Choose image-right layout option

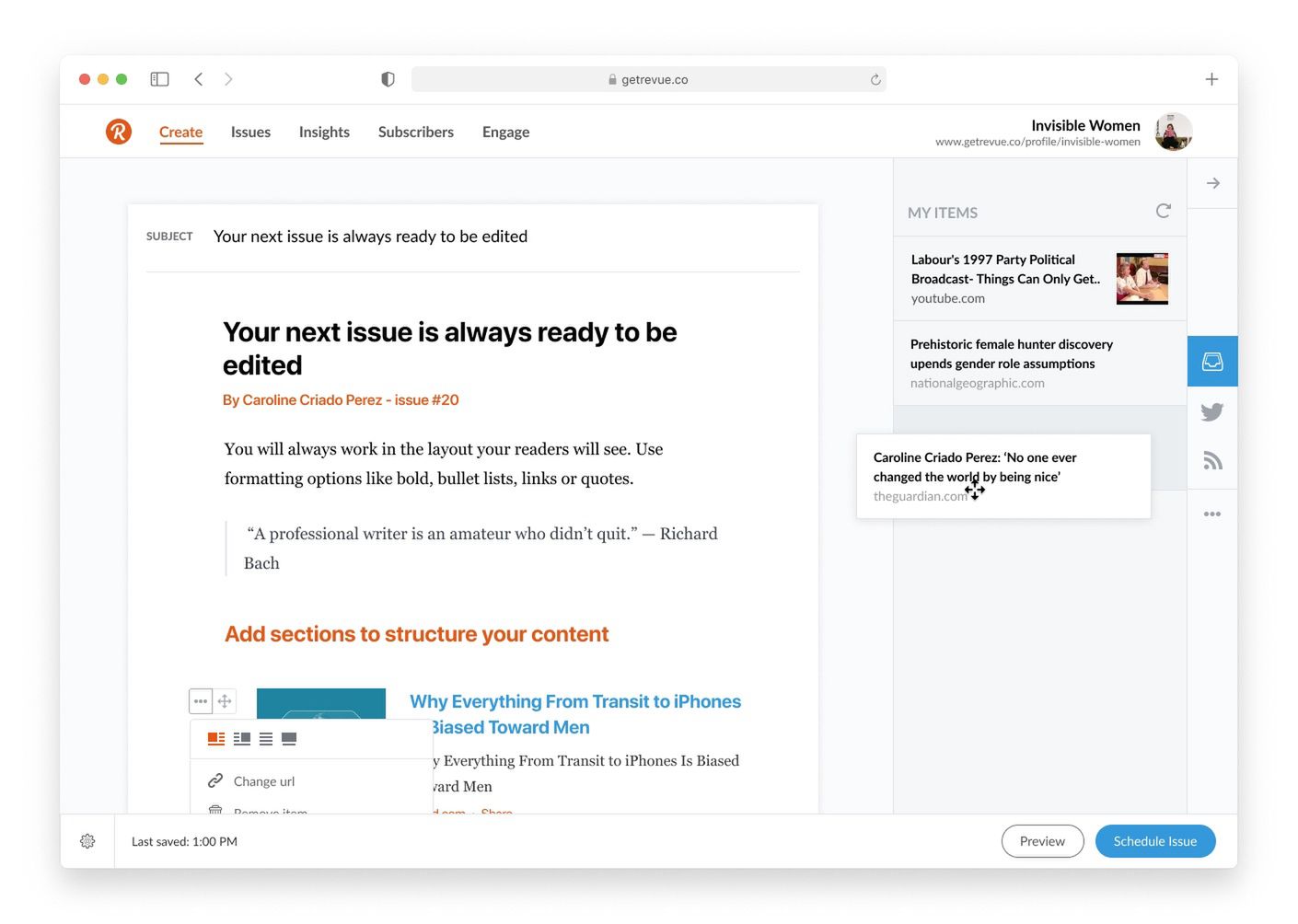pyautogui.click(x=242, y=739)
